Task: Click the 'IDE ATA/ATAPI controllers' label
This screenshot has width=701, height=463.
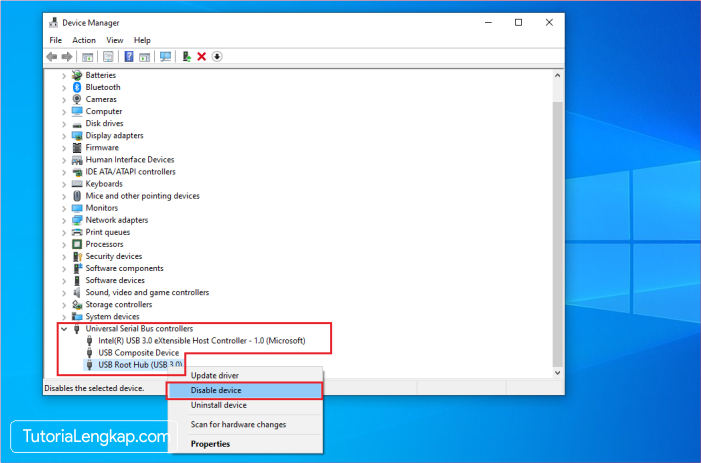Action: 131,172
